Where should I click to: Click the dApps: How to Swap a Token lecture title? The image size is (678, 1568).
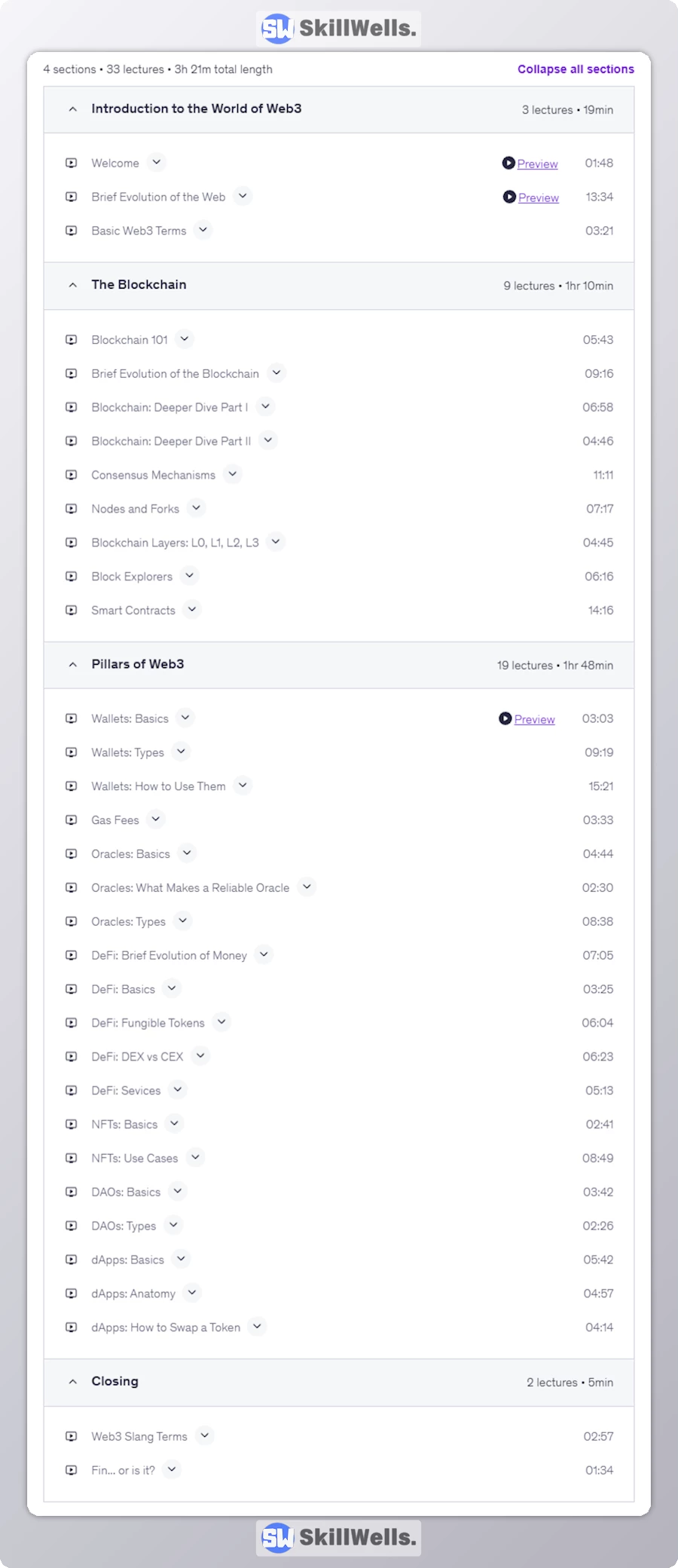coord(166,1328)
